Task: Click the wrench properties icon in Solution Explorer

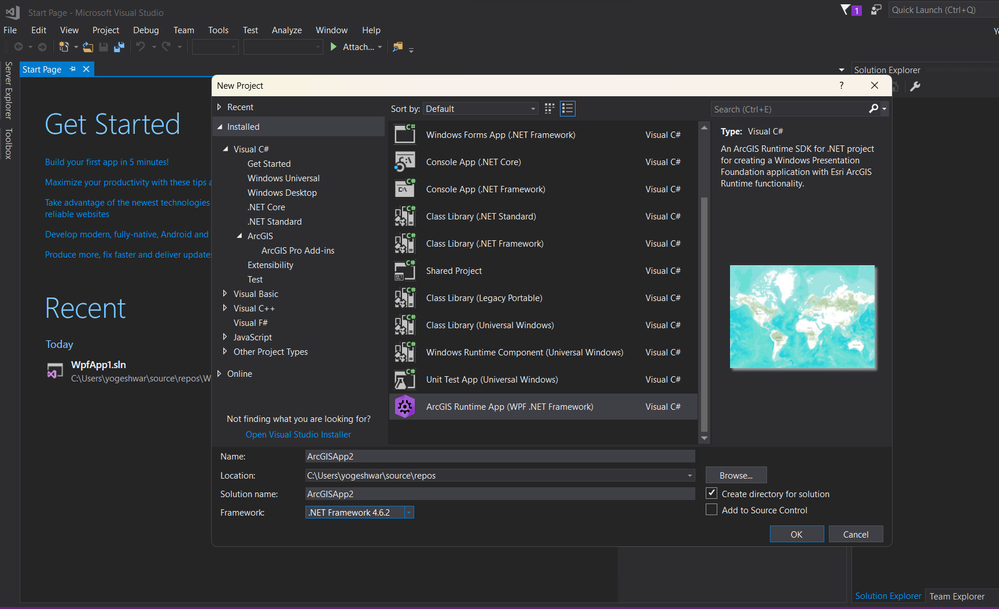Action: pos(915,87)
